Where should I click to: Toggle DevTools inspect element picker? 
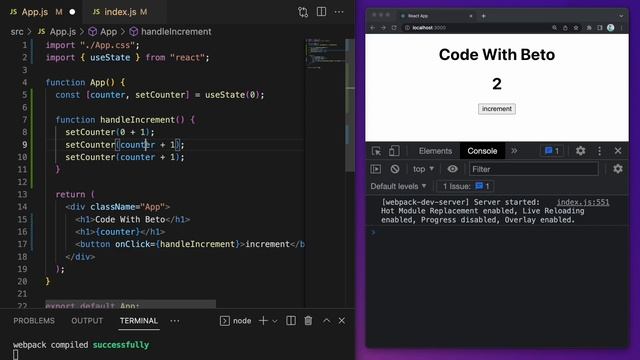[x=376, y=151]
